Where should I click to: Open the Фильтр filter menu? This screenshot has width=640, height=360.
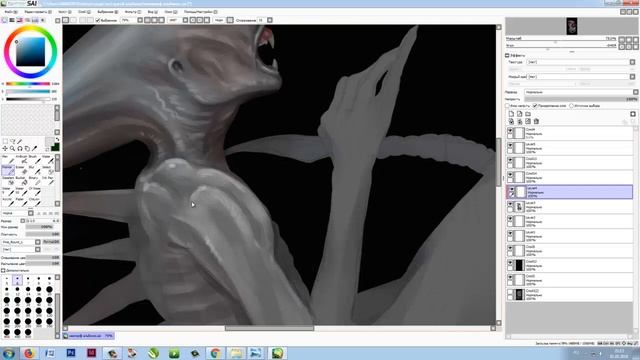133,12
